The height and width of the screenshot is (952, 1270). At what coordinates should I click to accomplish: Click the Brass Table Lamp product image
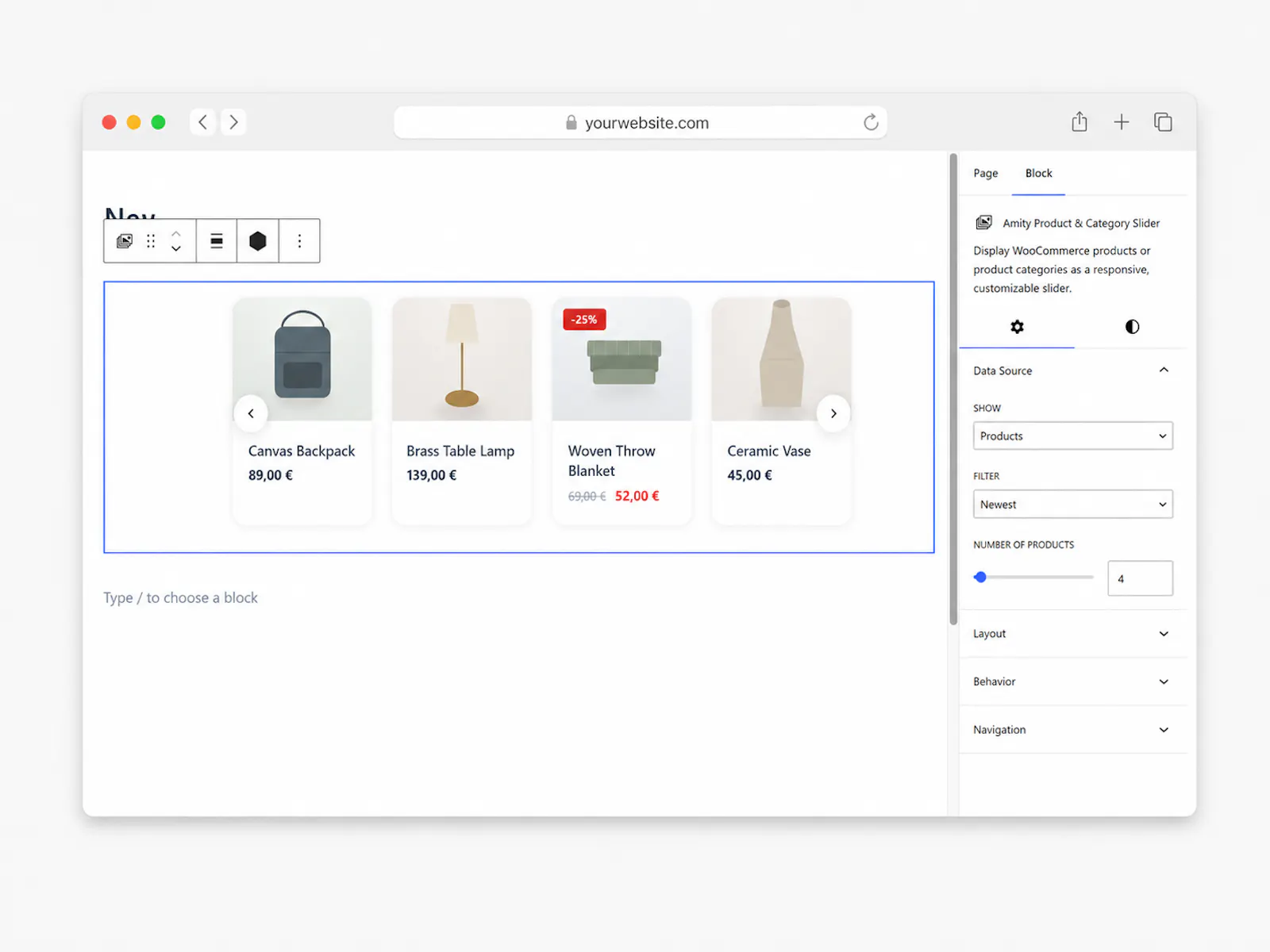coord(462,359)
